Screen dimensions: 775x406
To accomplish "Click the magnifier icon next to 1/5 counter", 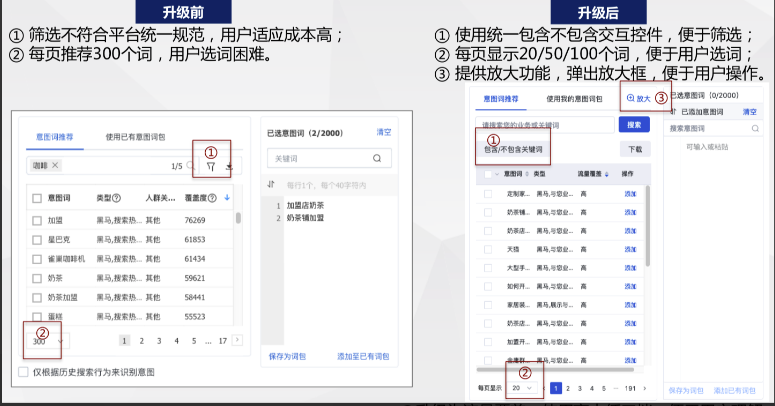I will [190, 166].
